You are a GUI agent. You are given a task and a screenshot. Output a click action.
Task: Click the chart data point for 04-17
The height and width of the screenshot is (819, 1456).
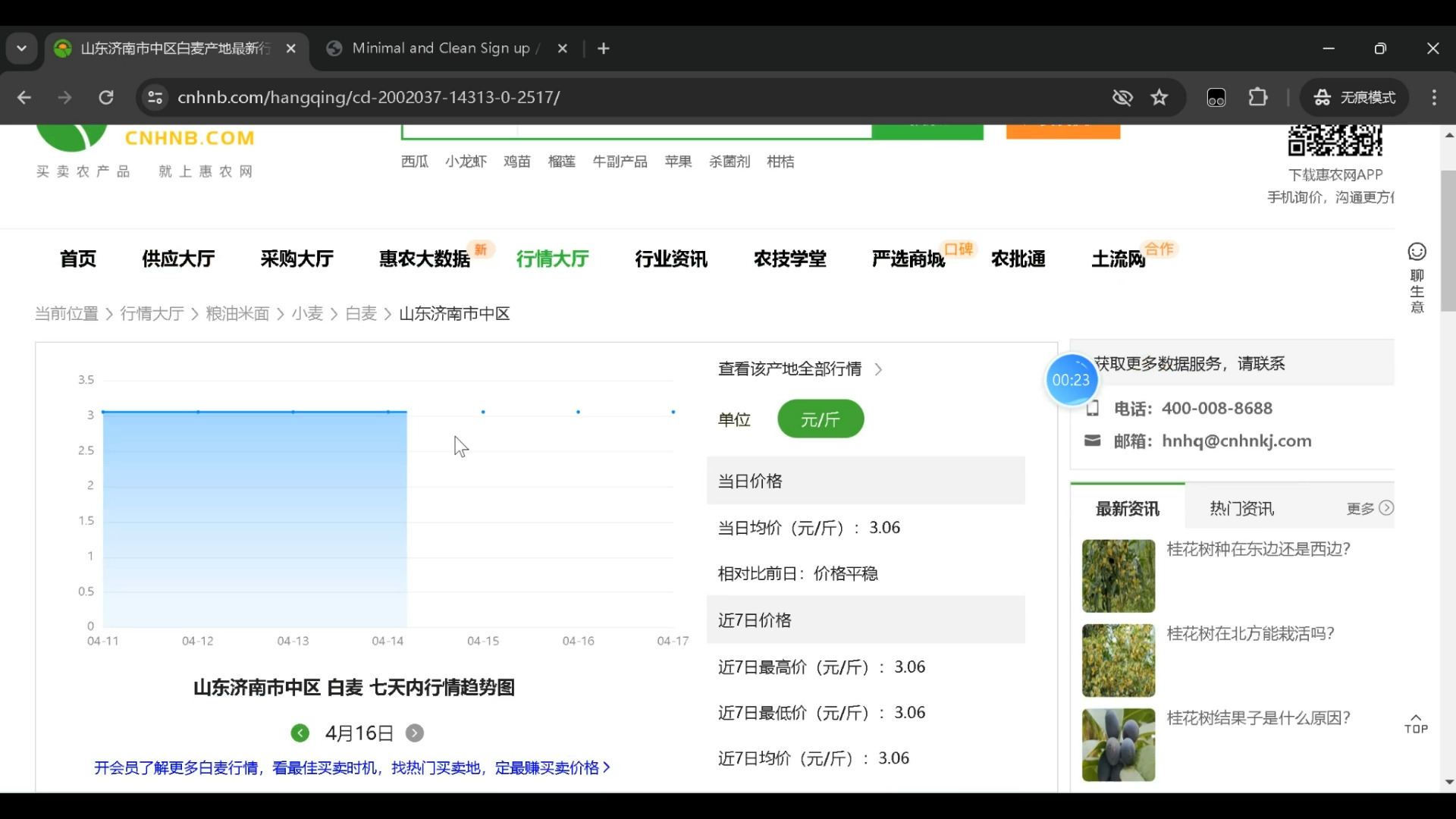(673, 412)
